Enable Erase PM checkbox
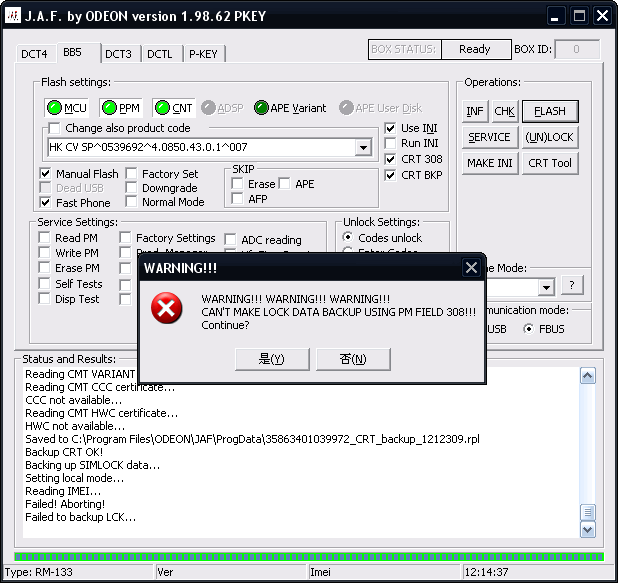 pos(45,268)
